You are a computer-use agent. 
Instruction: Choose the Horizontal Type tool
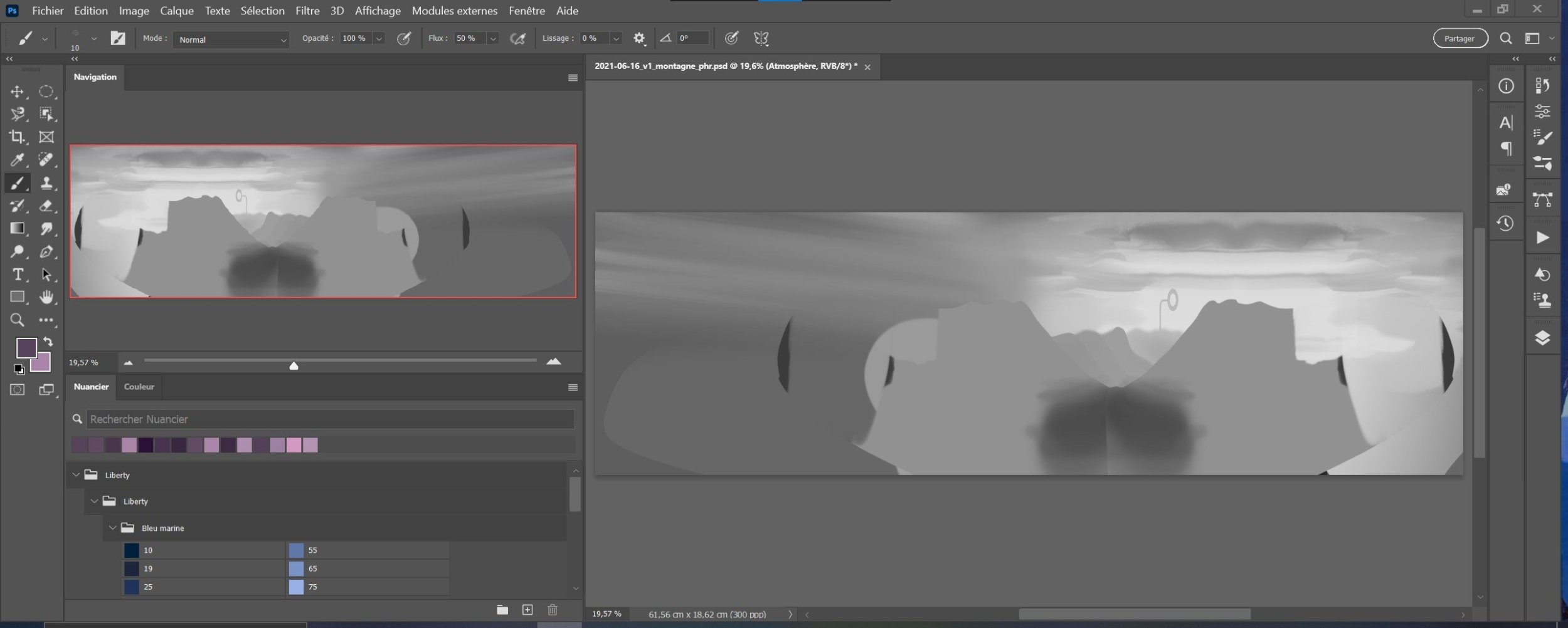[17, 275]
